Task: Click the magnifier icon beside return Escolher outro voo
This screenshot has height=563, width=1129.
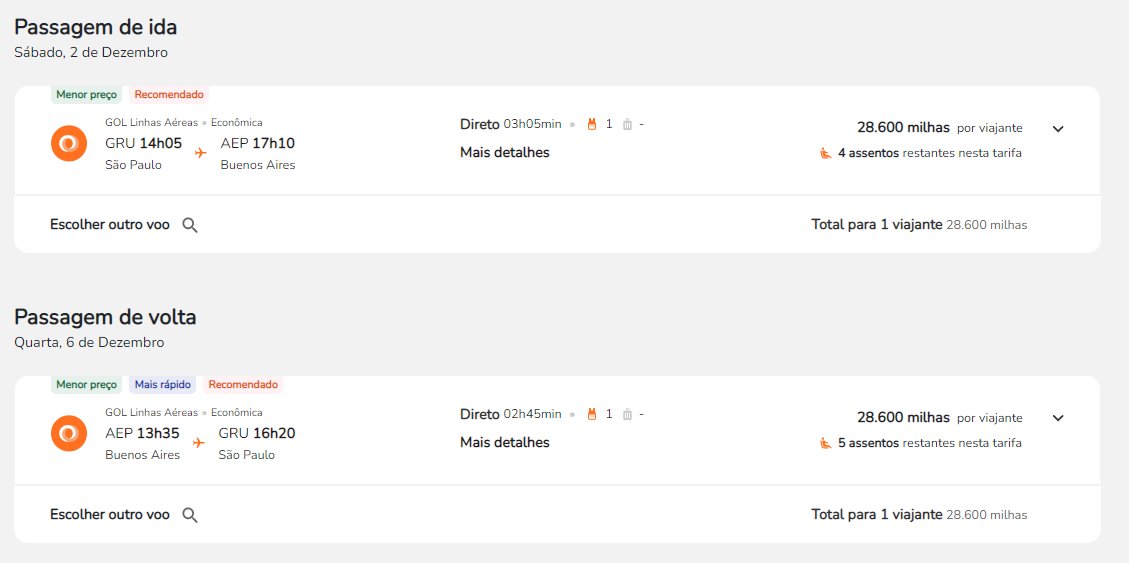Action: pyautogui.click(x=190, y=515)
